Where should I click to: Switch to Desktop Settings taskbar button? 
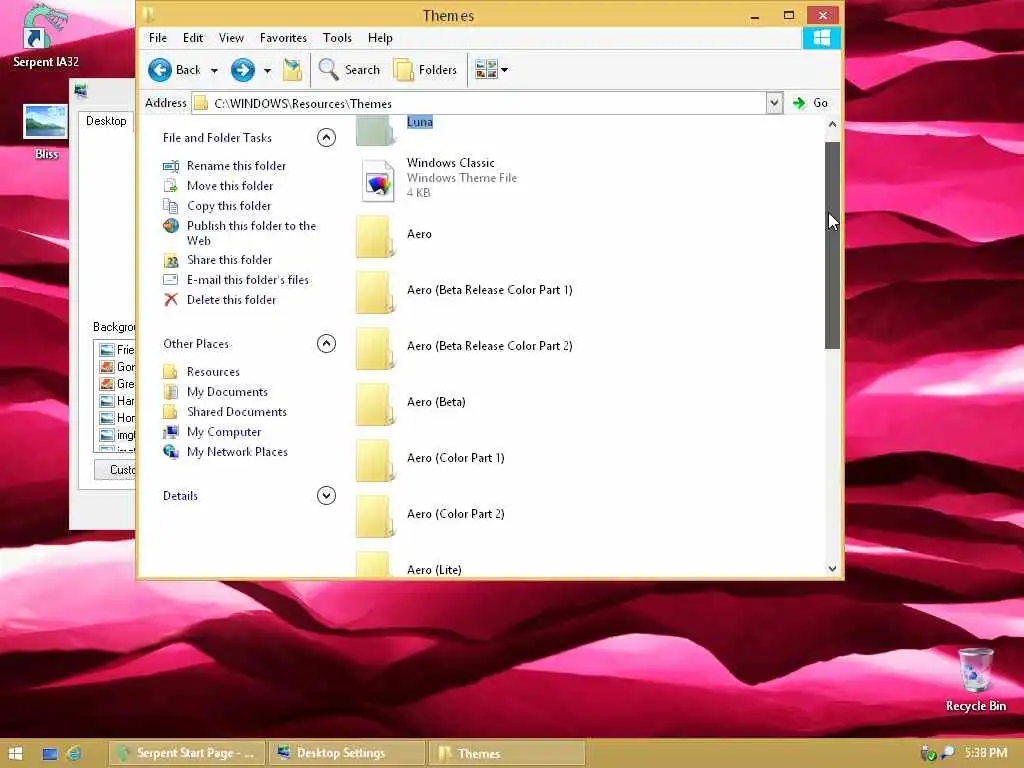click(x=347, y=753)
